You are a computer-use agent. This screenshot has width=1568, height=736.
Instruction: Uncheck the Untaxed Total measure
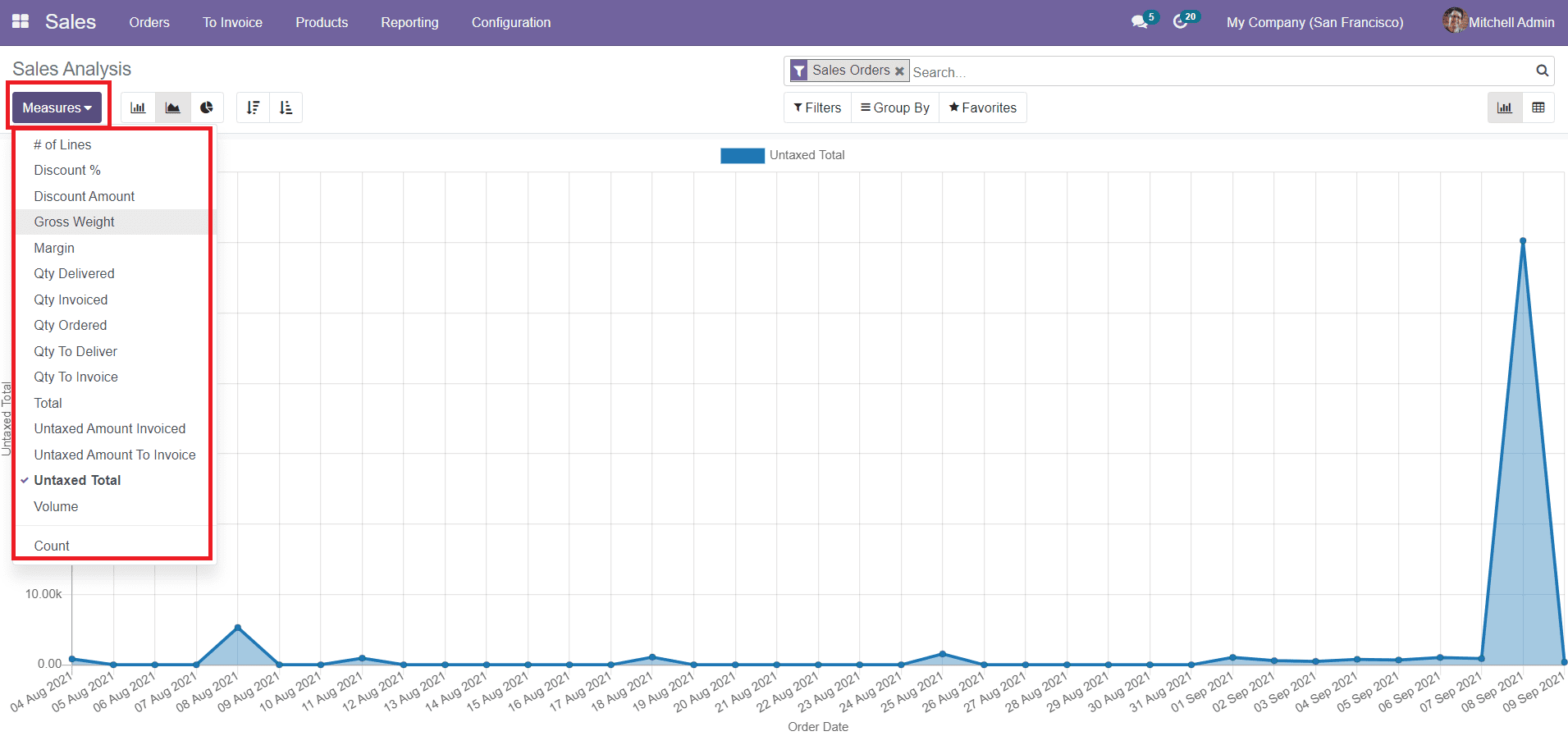[x=115, y=480]
